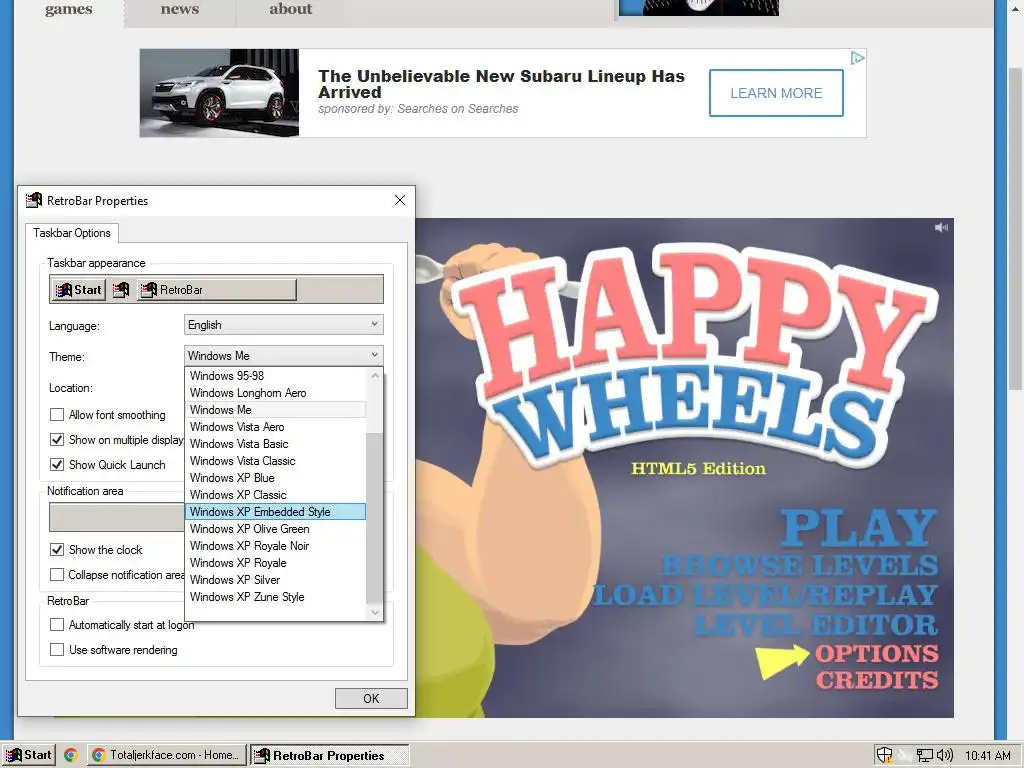
Task: Click the AdChoices icon on the ad
Action: pyautogui.click(x=857, y=58)
